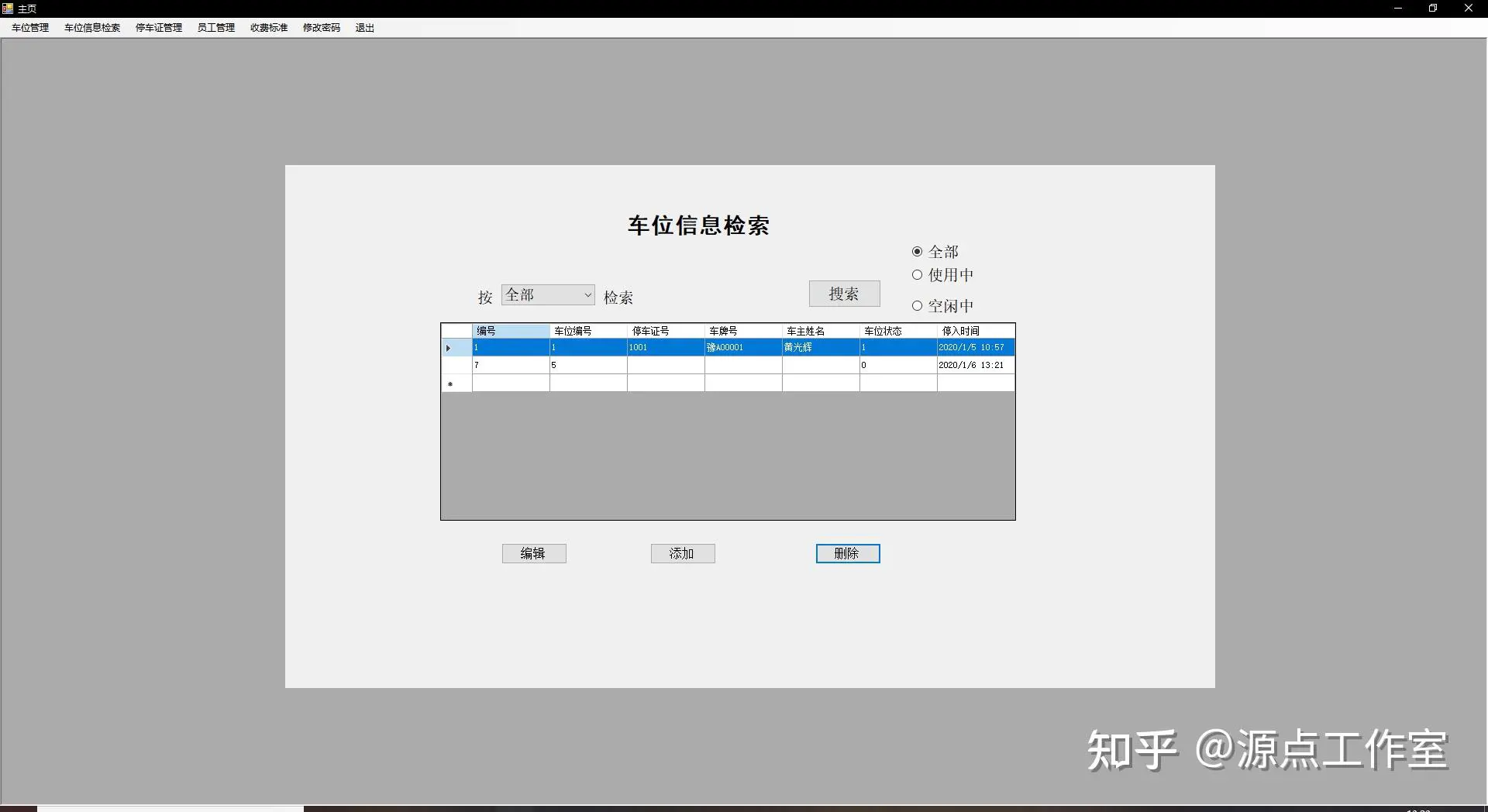1488x812 pixels.
Task: Open the 停车证管理 menu
Action: pyautogui.click(x=159, y=28)
